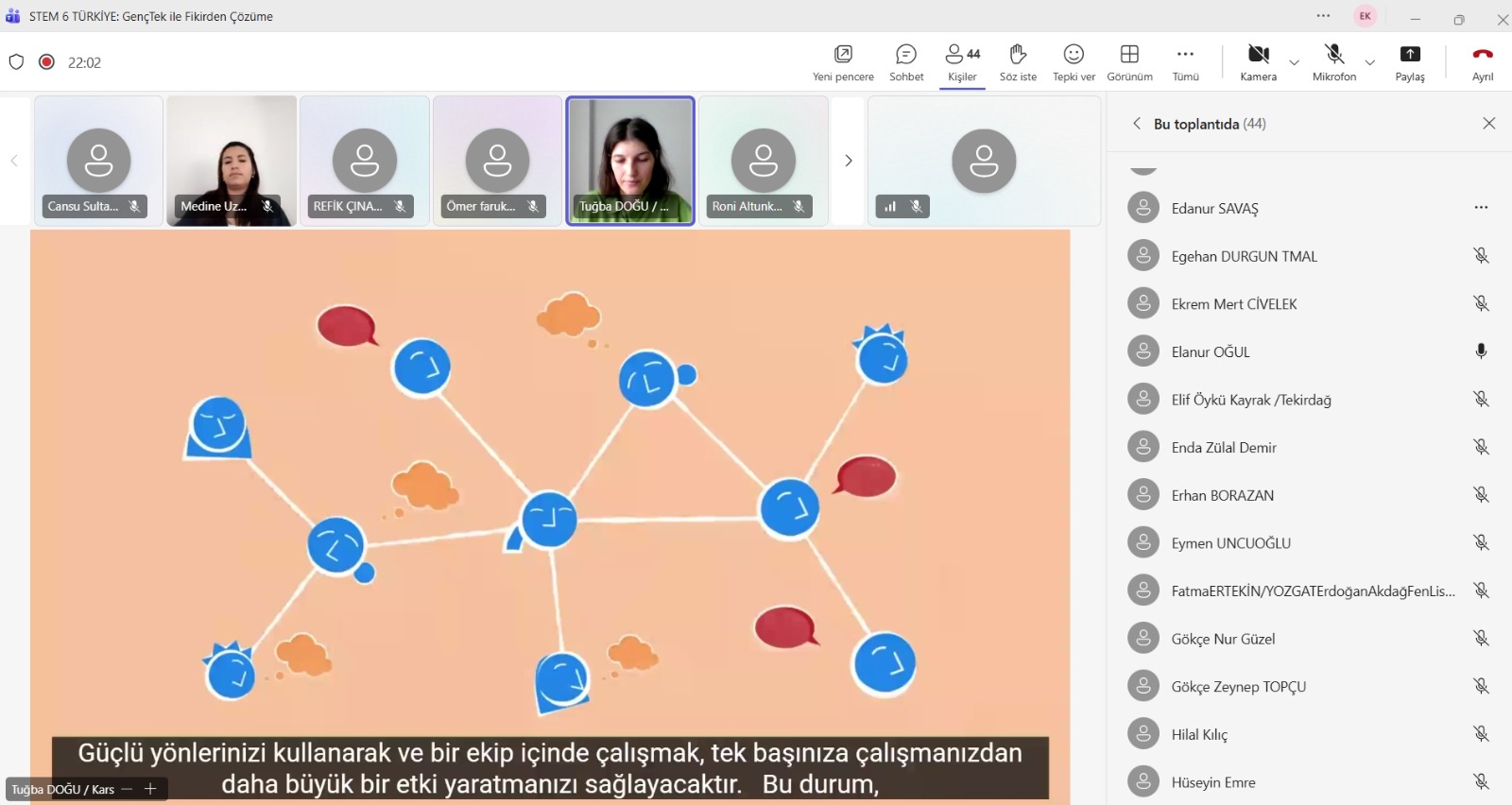Open Tümü more options menu
The width and height of the screenshot is (1512, 805).
pos(1185,62)
